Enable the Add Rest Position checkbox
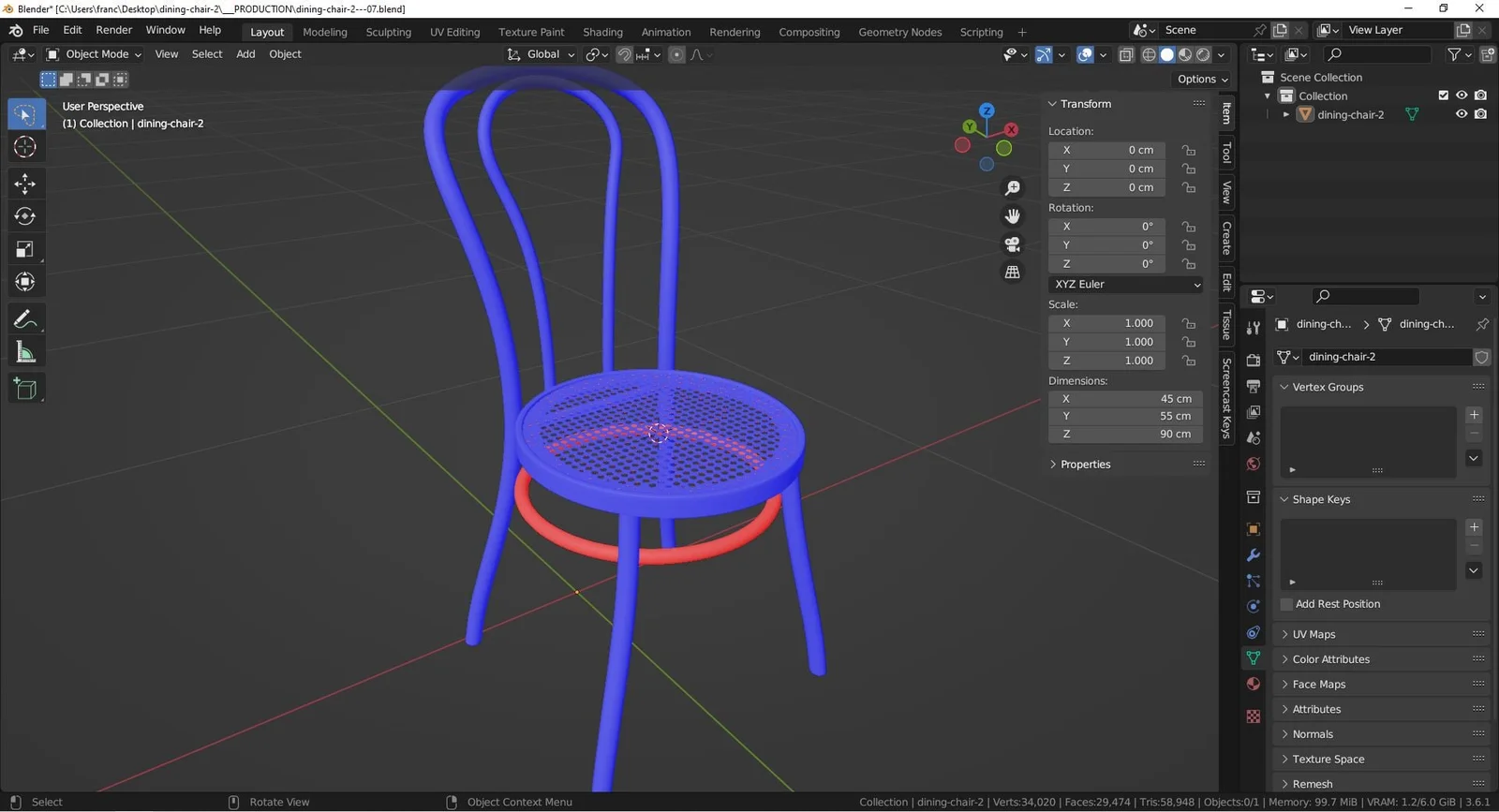Image resolution: width=1499 pixels, height=812 pixels. [1286, 604]
